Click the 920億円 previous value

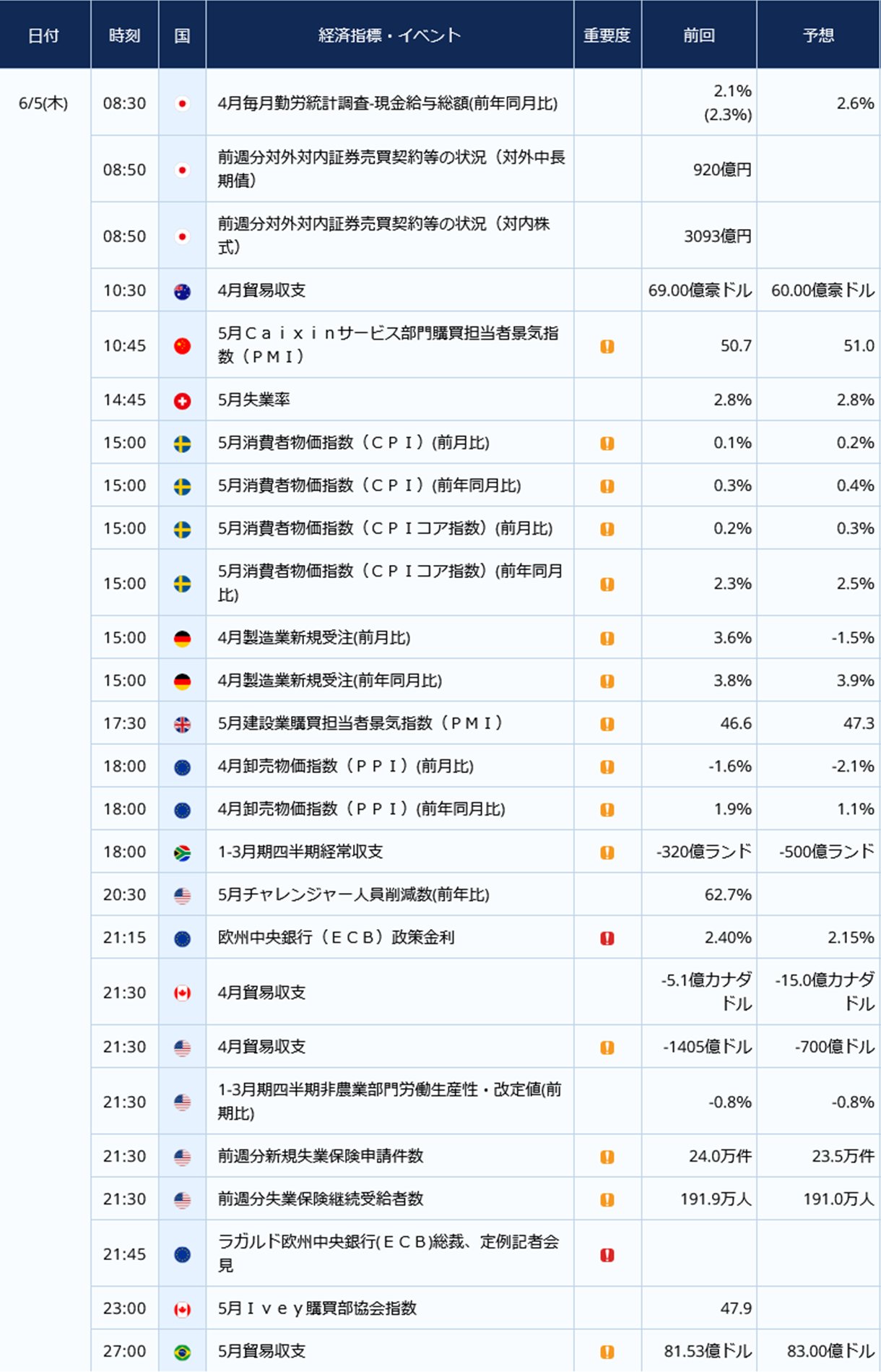pyautogui.click(x=722, y=170)
